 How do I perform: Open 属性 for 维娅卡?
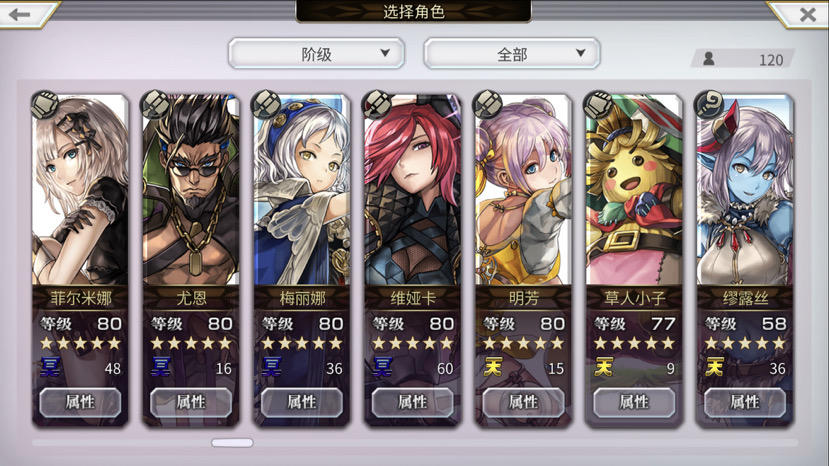(x=412, y=403)
